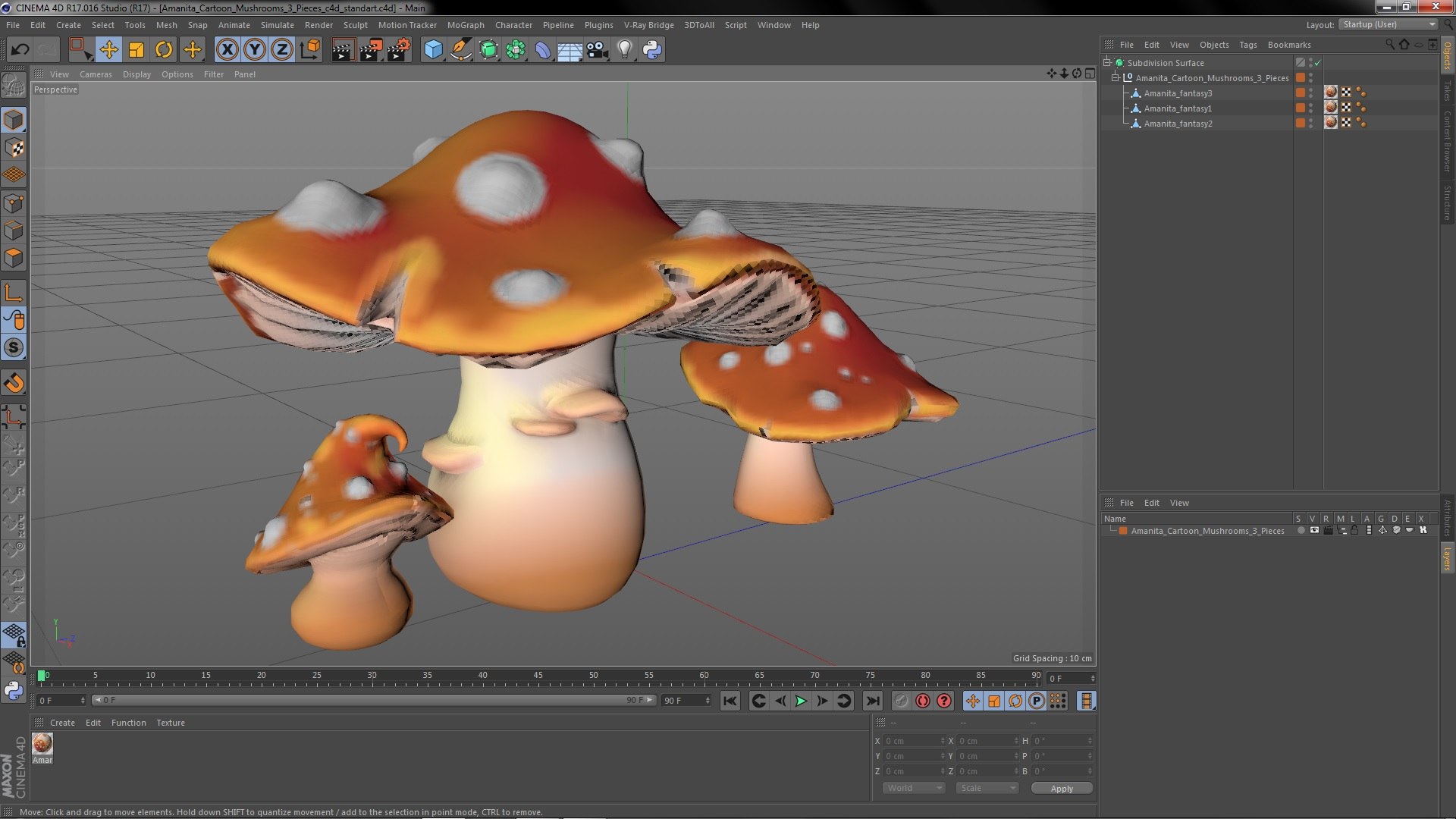Click the Python icon in top toolbar
Image resolution: width=1456 pixels, height=819 pixels.
[652, 50]
